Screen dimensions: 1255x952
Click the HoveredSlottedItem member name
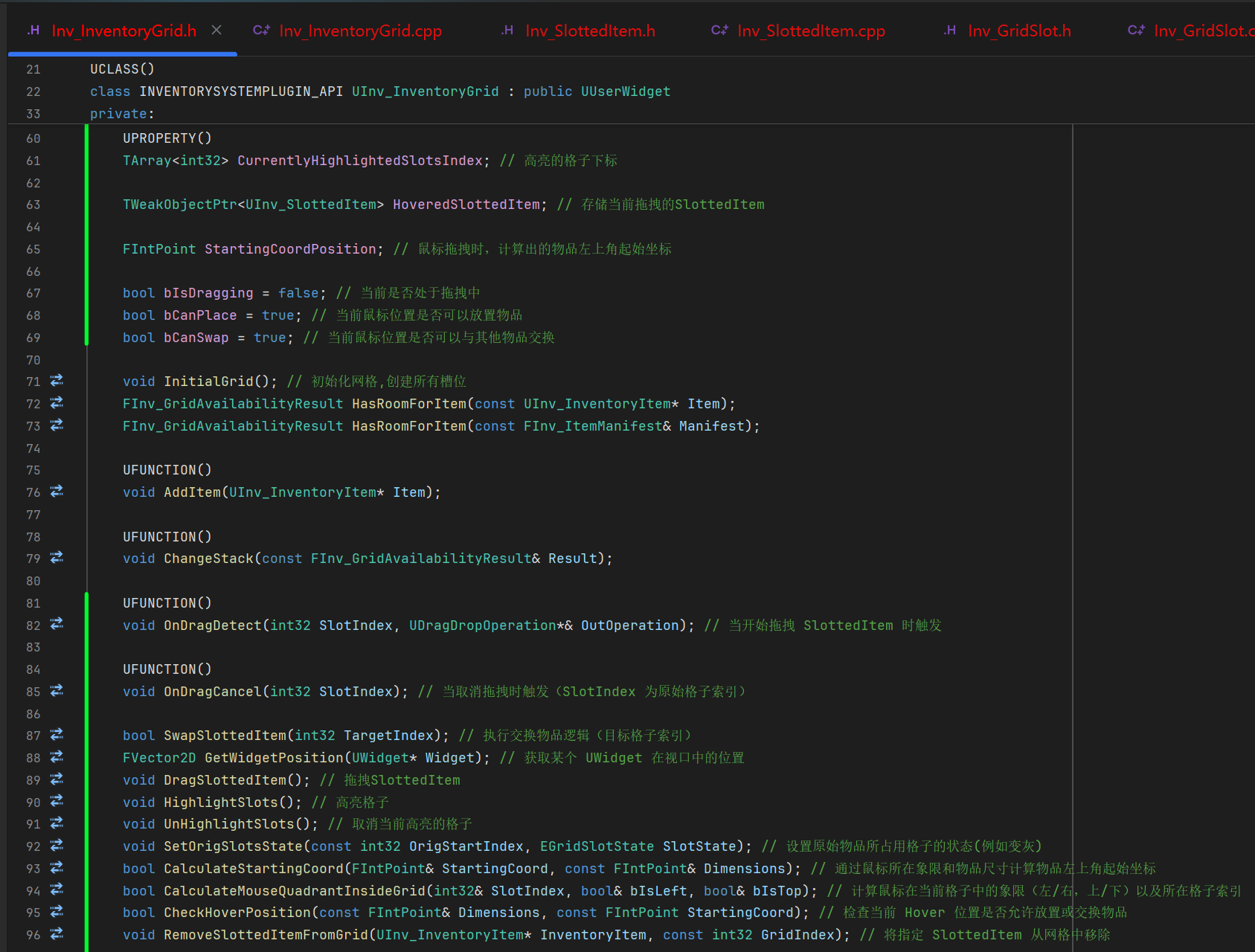pos(466,205)
